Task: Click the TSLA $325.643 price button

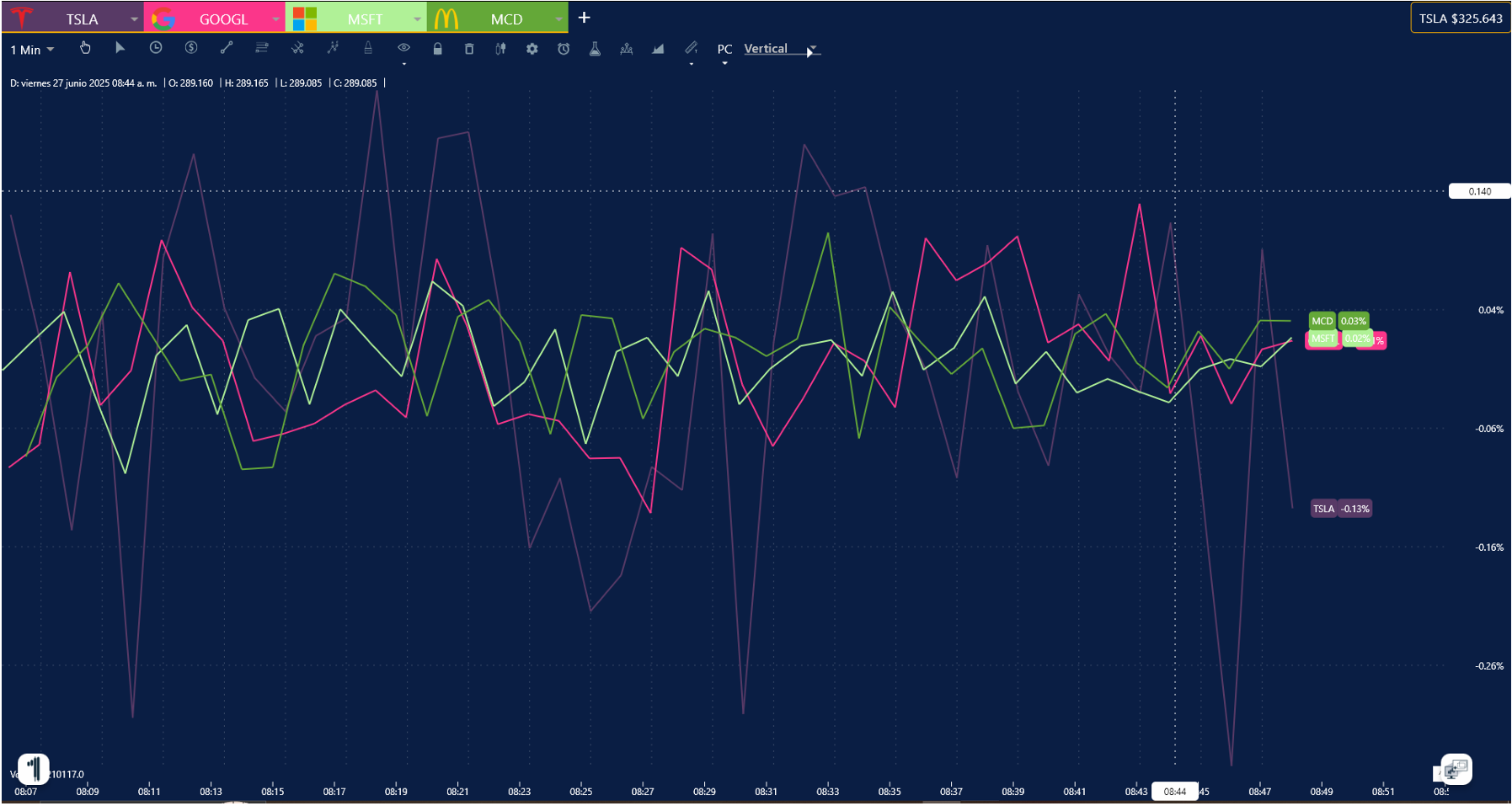Action: pos(1460,19)
